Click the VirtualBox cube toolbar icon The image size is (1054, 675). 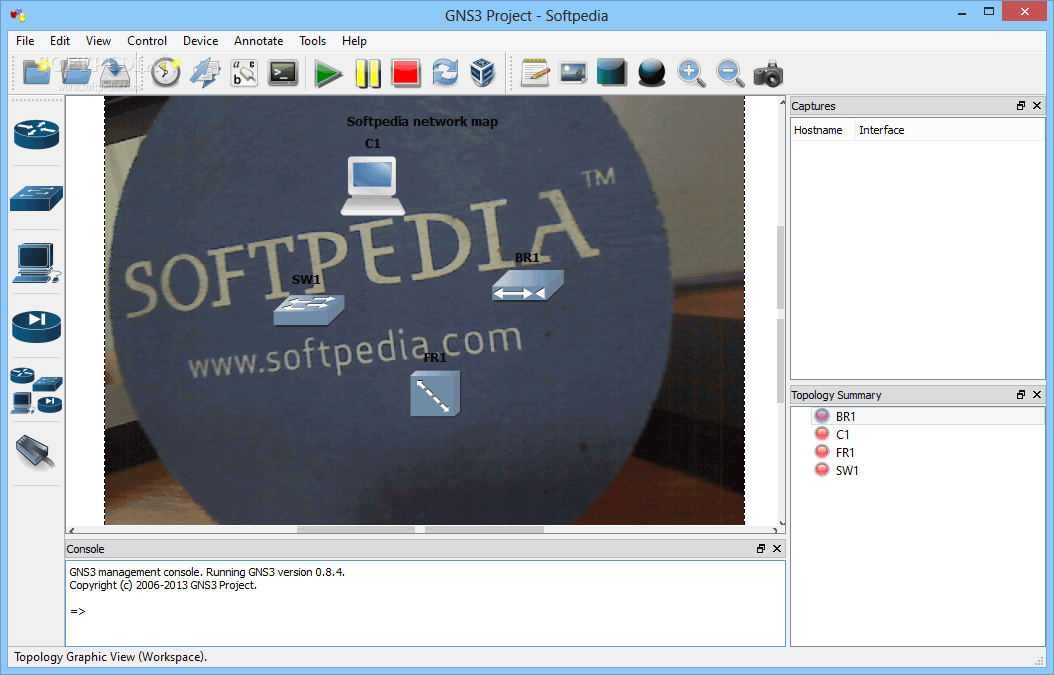pos(483,73)
